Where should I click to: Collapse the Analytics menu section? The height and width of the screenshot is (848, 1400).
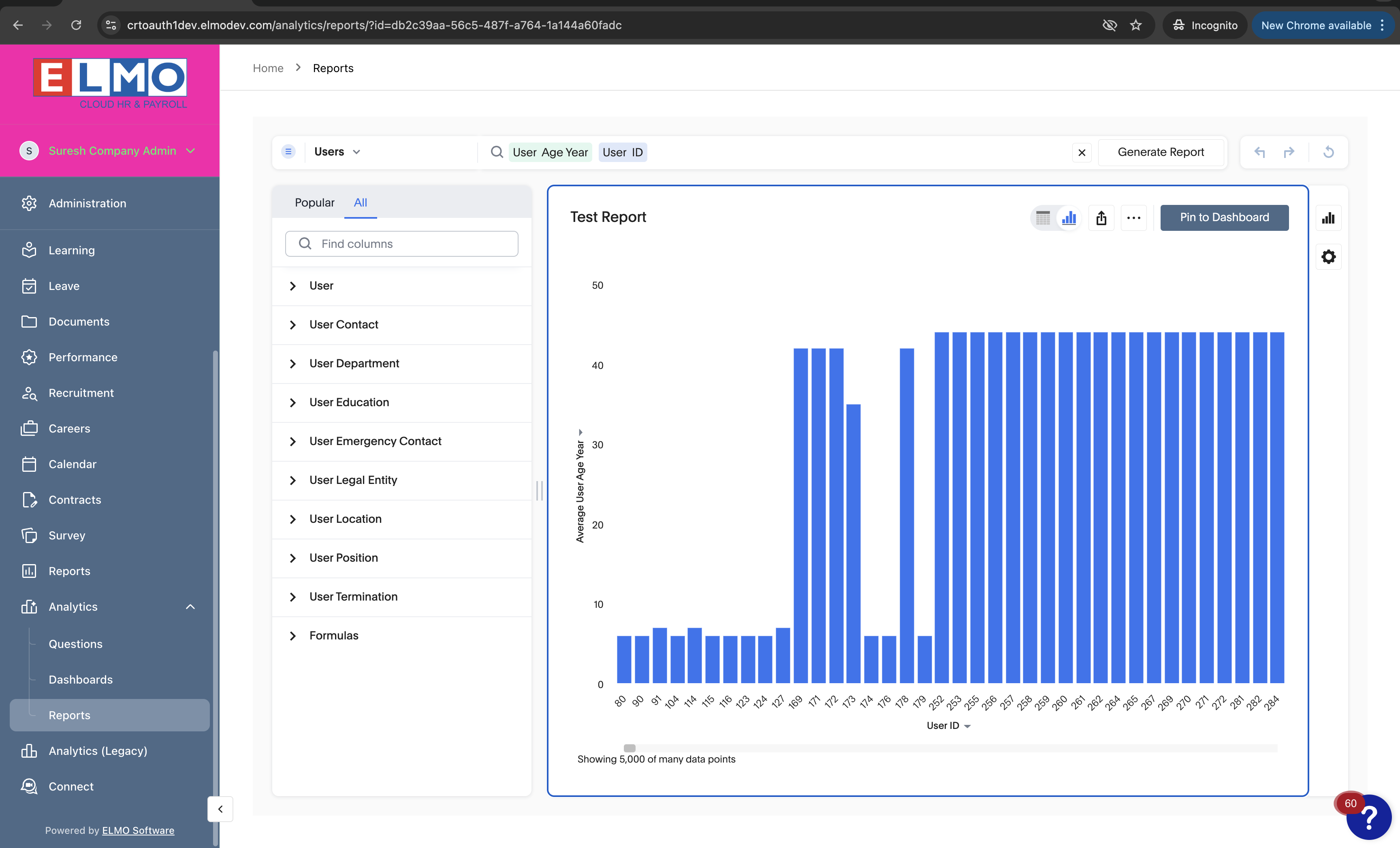[190, 607]
